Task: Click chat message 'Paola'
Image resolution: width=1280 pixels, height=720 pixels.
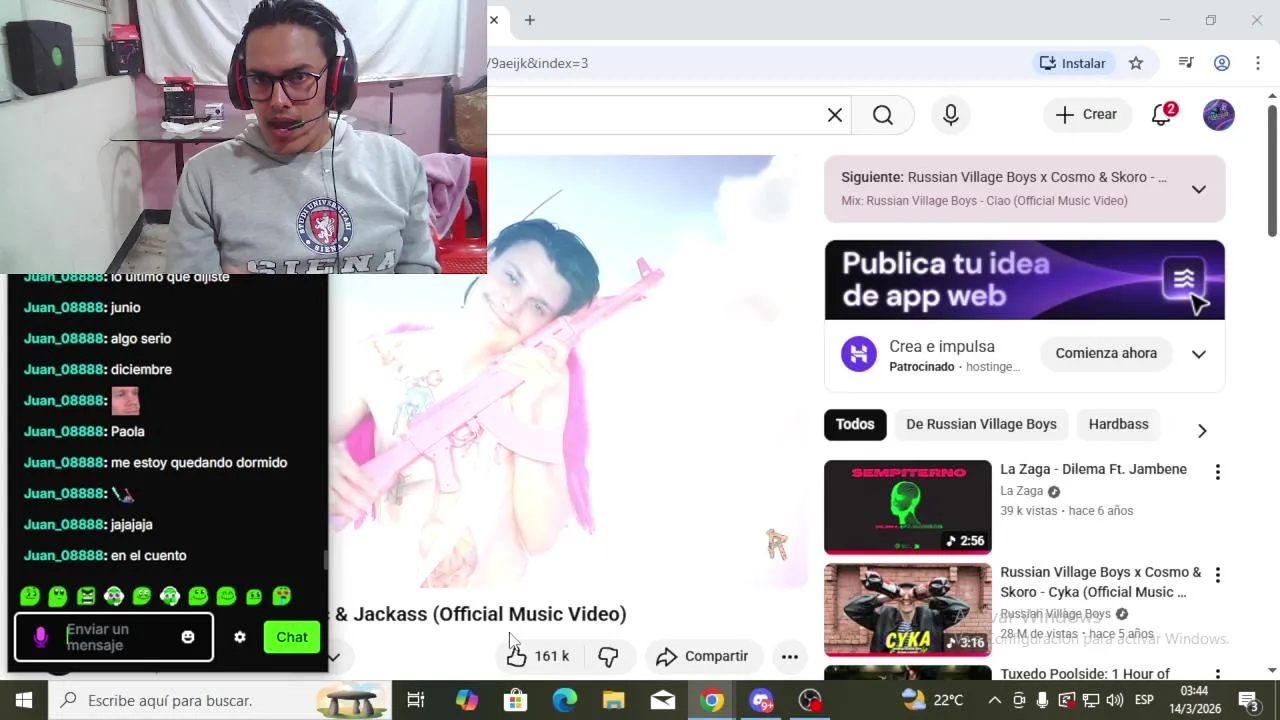Action: [128, 431]
